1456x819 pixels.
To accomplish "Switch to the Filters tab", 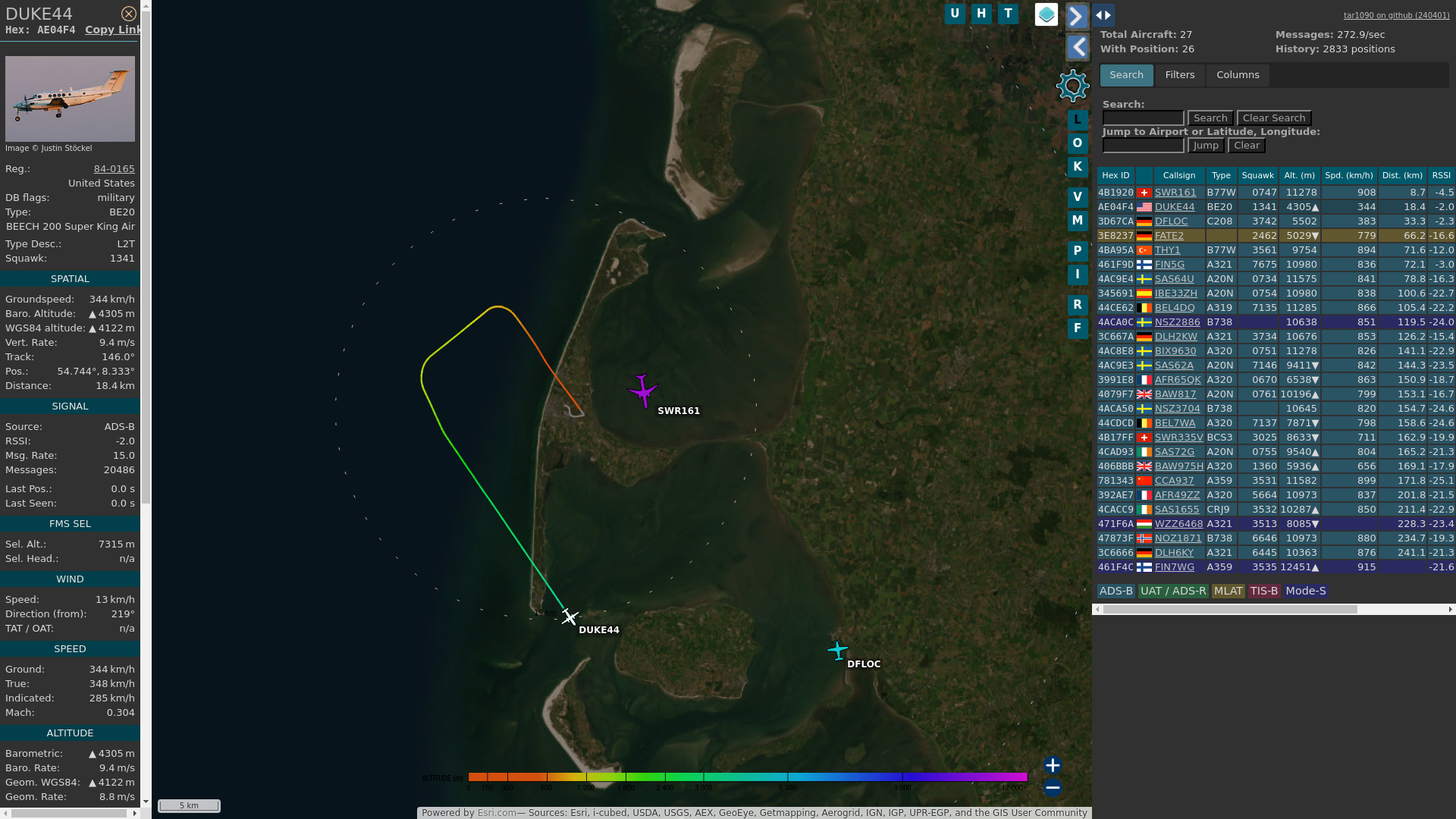I will point(1179,75).
